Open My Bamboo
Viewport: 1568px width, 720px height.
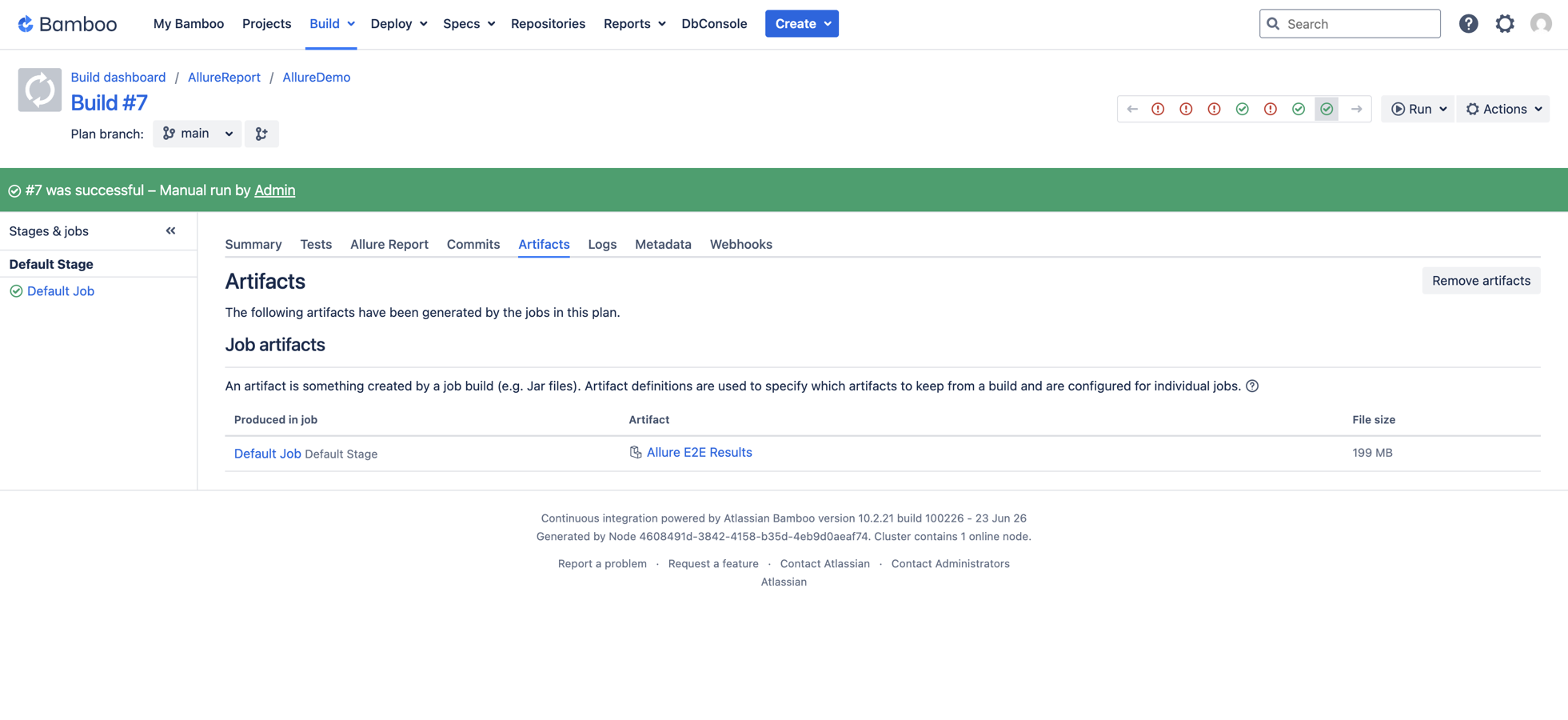pos(189,24)
